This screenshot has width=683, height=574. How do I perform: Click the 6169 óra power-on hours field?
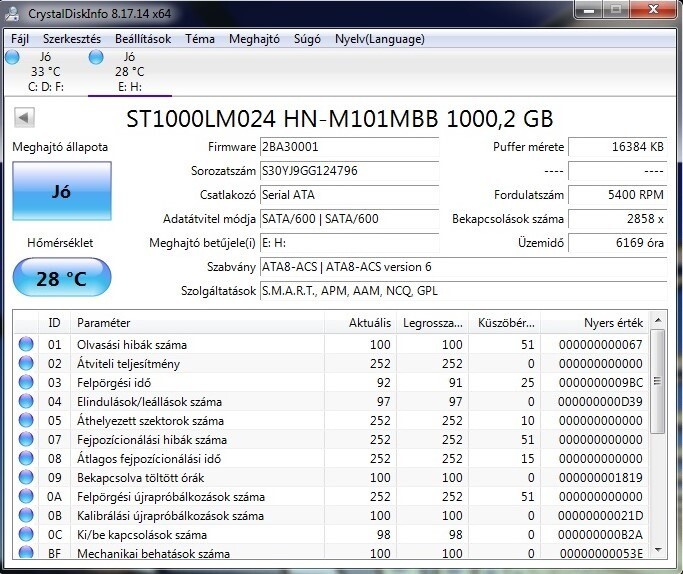[x=618, y=243]
